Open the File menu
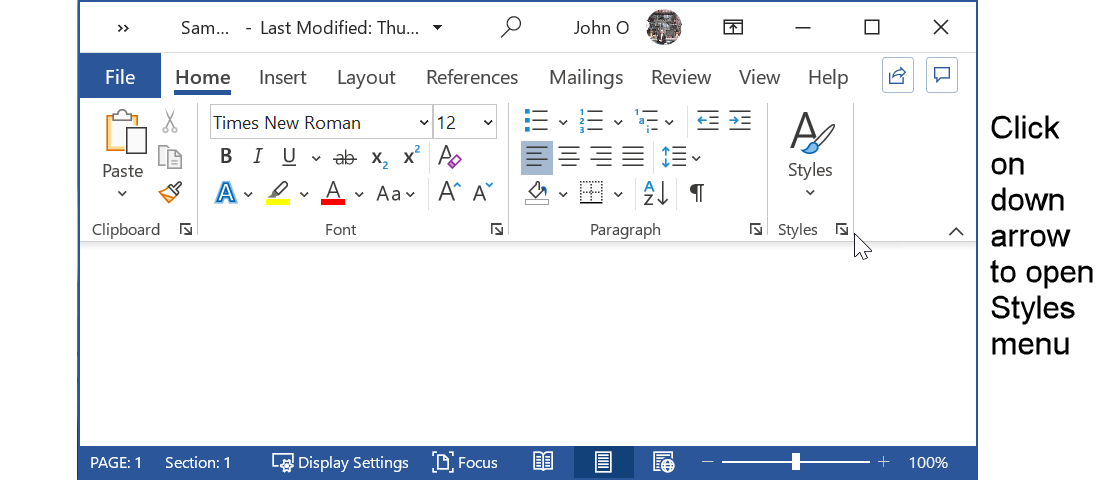Viewport: 1112px width, 480px height. coord(120,77)
